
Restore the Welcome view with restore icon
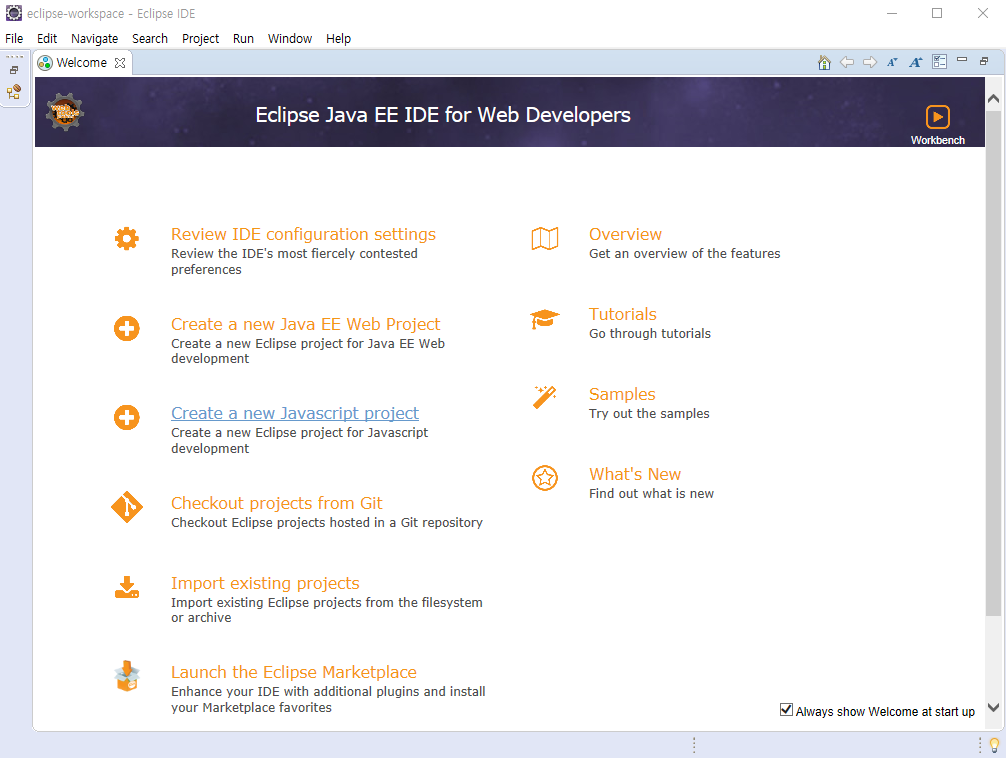click(x=984, y=61)
